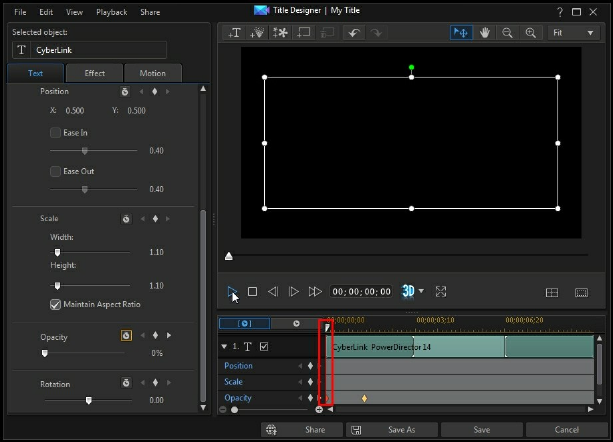Enable the Ease In checkbox

coord(56,132)
